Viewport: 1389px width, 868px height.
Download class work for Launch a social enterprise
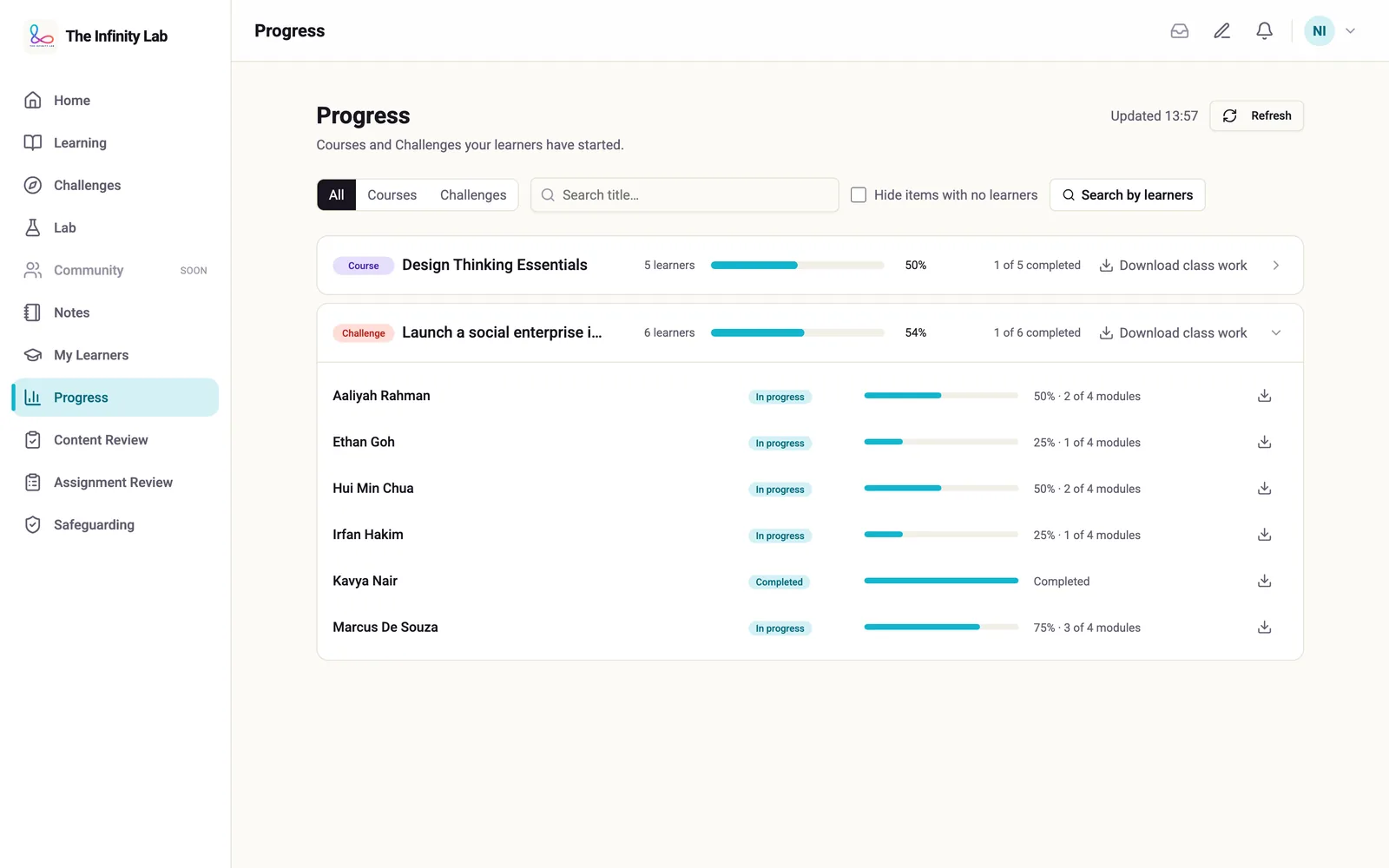1173,333
